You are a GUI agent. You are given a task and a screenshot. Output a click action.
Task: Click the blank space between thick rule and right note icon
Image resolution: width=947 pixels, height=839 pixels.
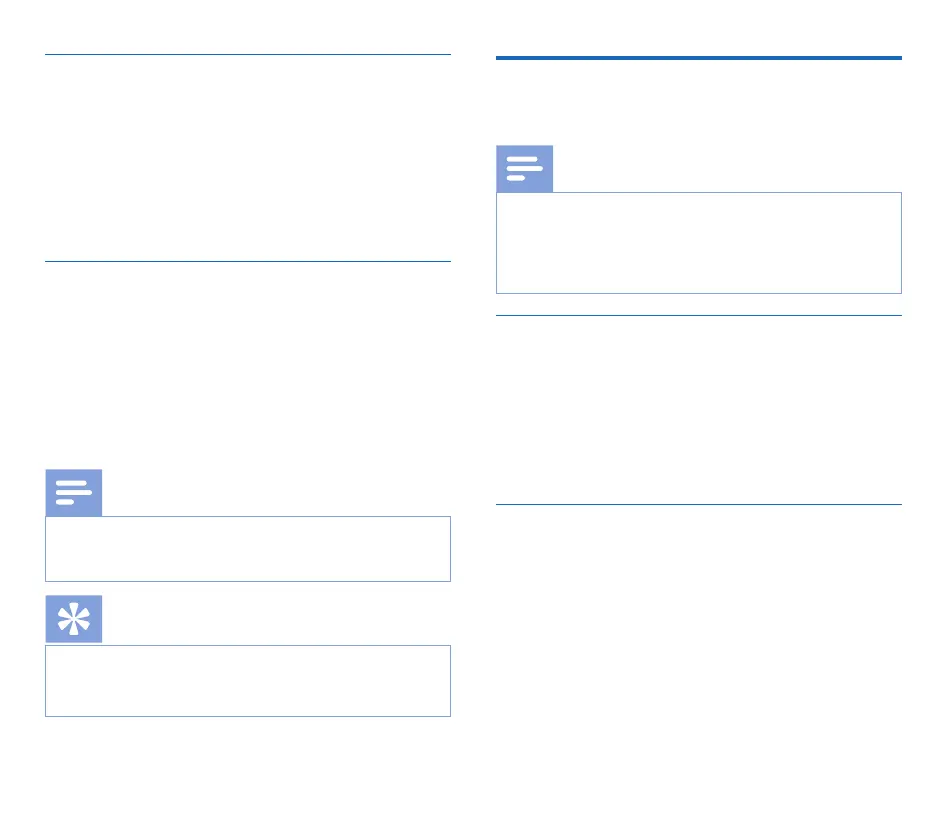pos(698,102)
